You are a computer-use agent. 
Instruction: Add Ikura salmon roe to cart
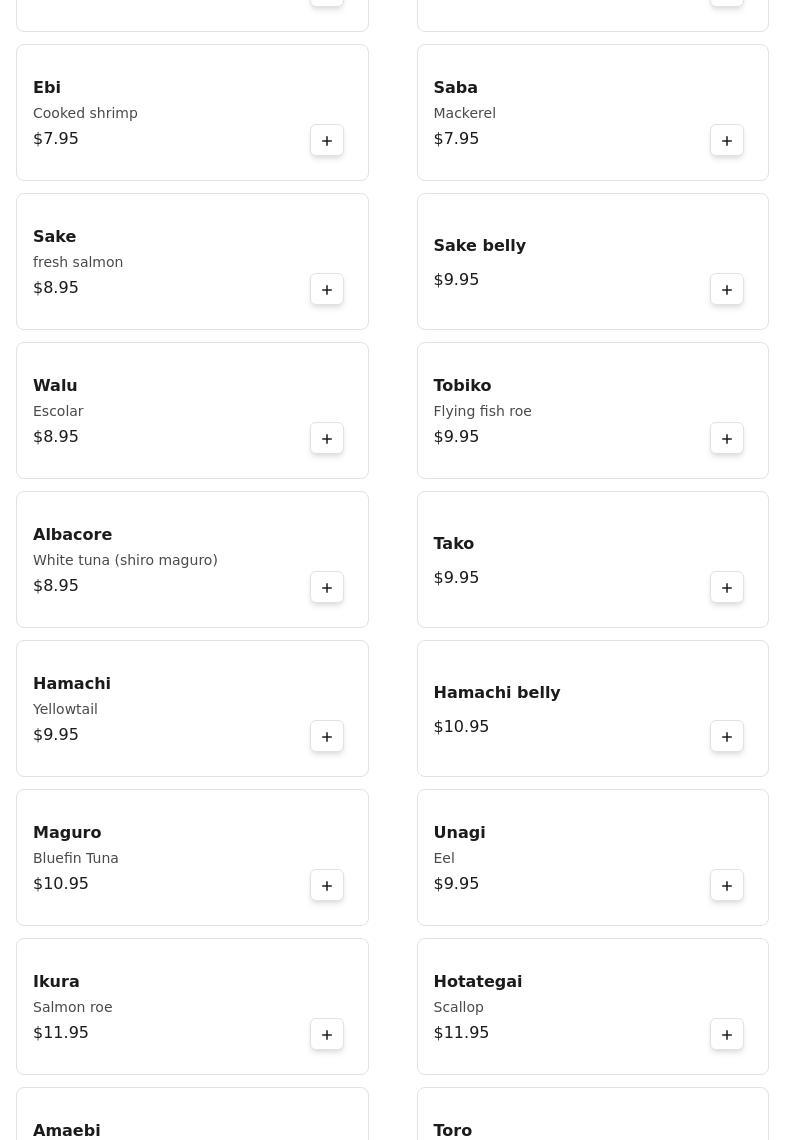pyautogui.click(x=327, y=1035)
